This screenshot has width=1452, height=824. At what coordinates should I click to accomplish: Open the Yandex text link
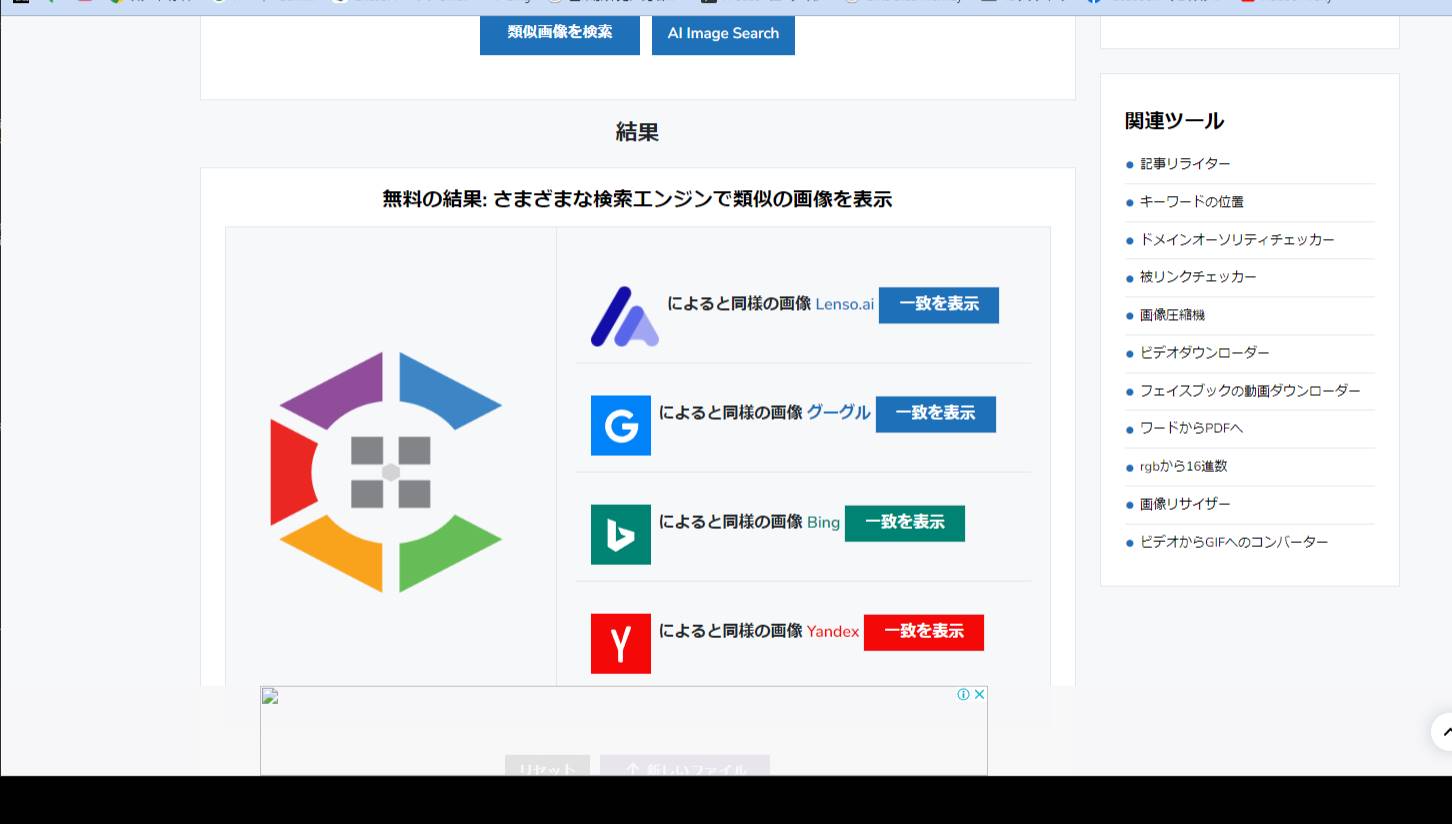pos(833,631)
